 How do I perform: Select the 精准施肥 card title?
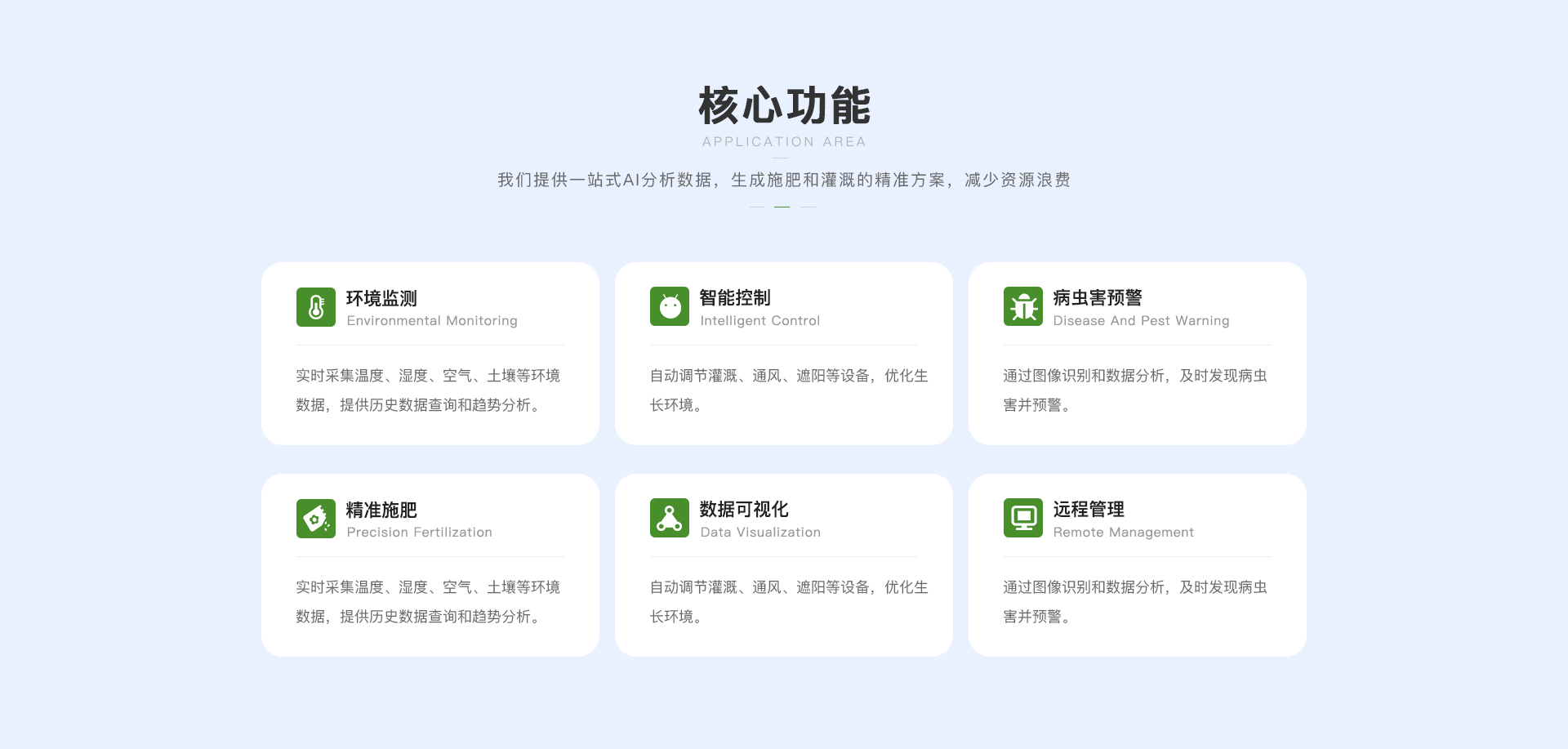pos(381,510)
